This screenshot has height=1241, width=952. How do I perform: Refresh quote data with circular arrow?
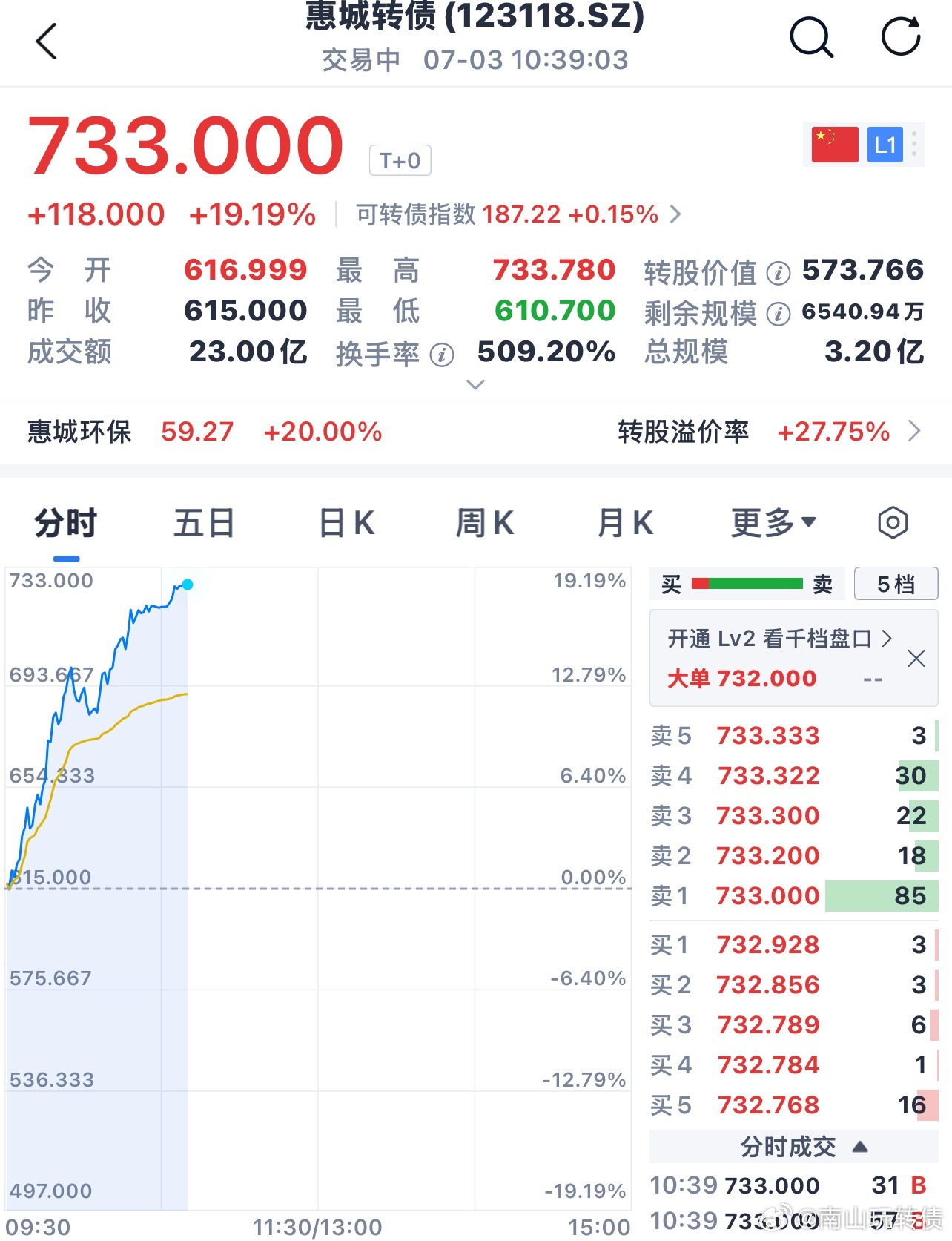[x=901, y=36]
